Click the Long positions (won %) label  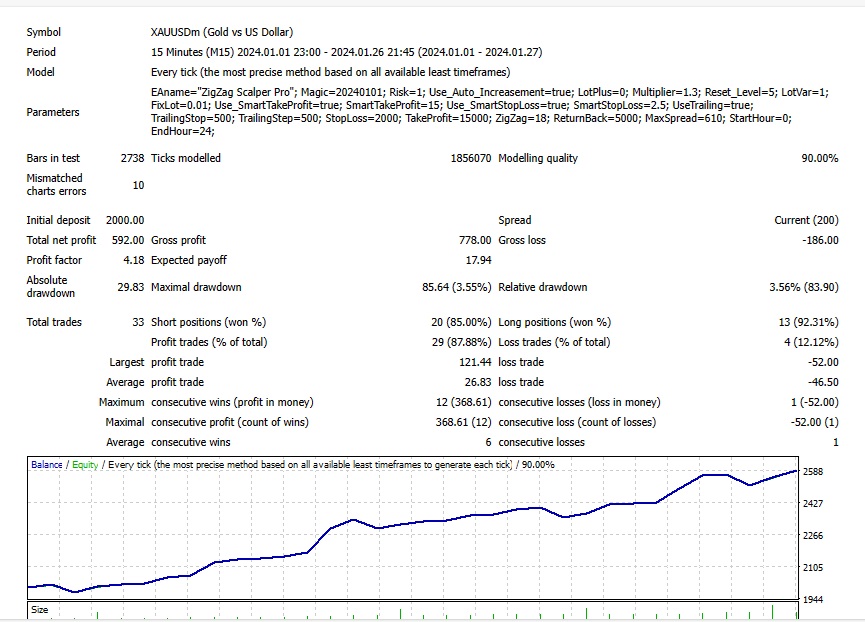tap(554, 323)
